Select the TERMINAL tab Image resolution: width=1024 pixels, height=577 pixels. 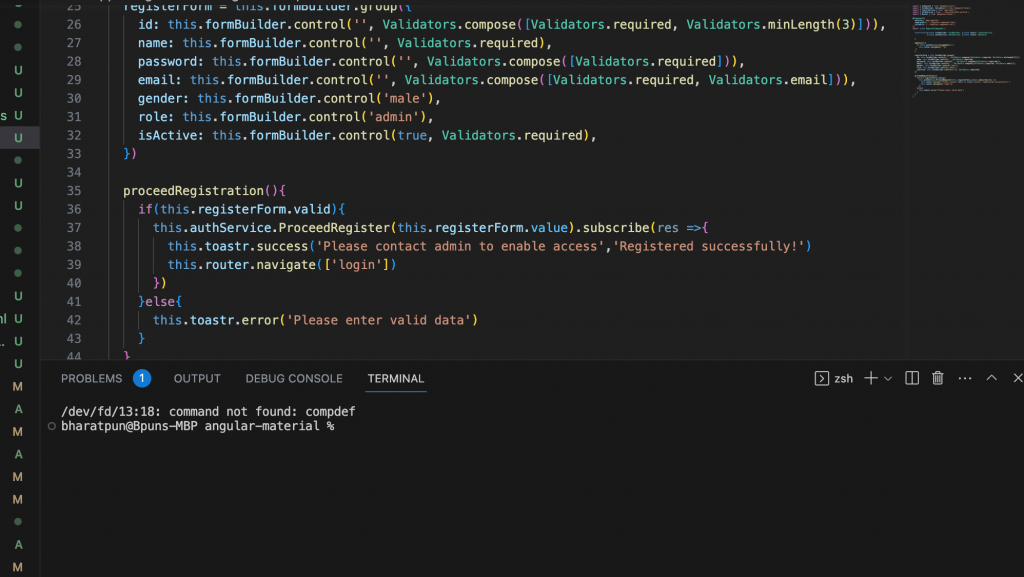coord(395,379)
